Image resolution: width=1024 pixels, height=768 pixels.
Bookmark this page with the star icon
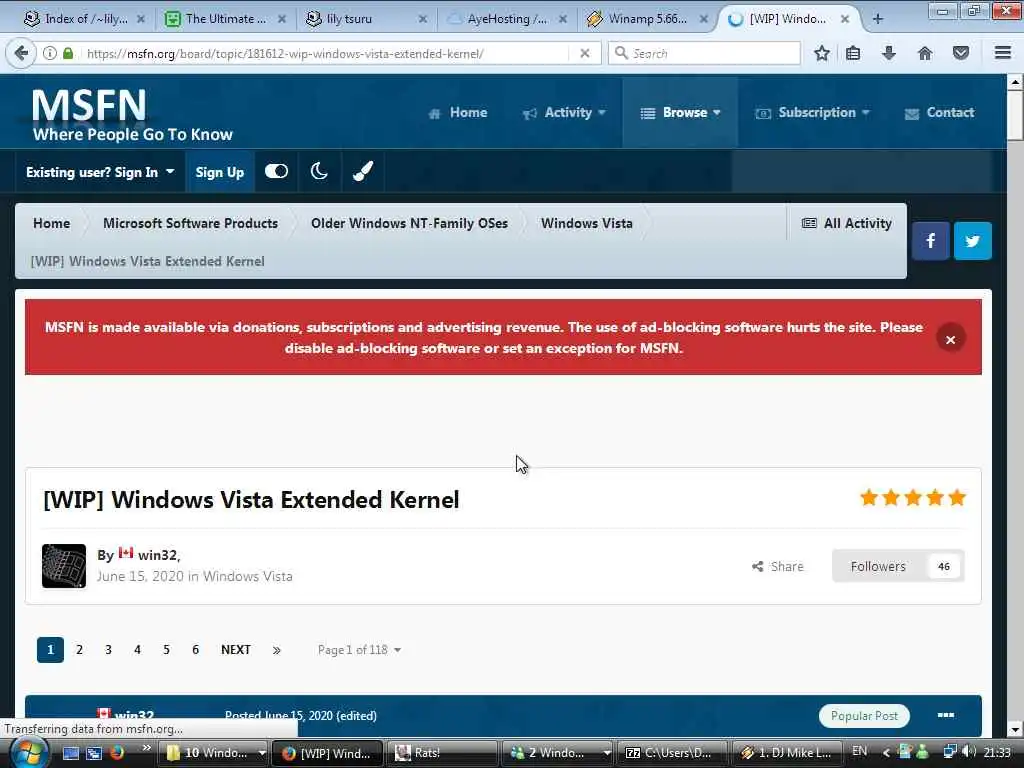point(822,54)
